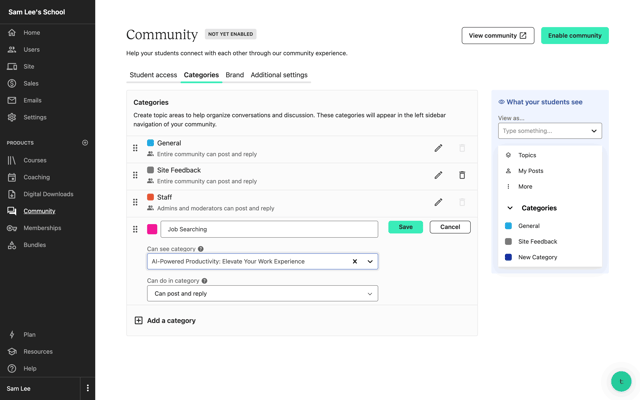Edit the General category with the pencil
Image resolution: width=640 pixels, height=400 pixels.
(438, 148)
